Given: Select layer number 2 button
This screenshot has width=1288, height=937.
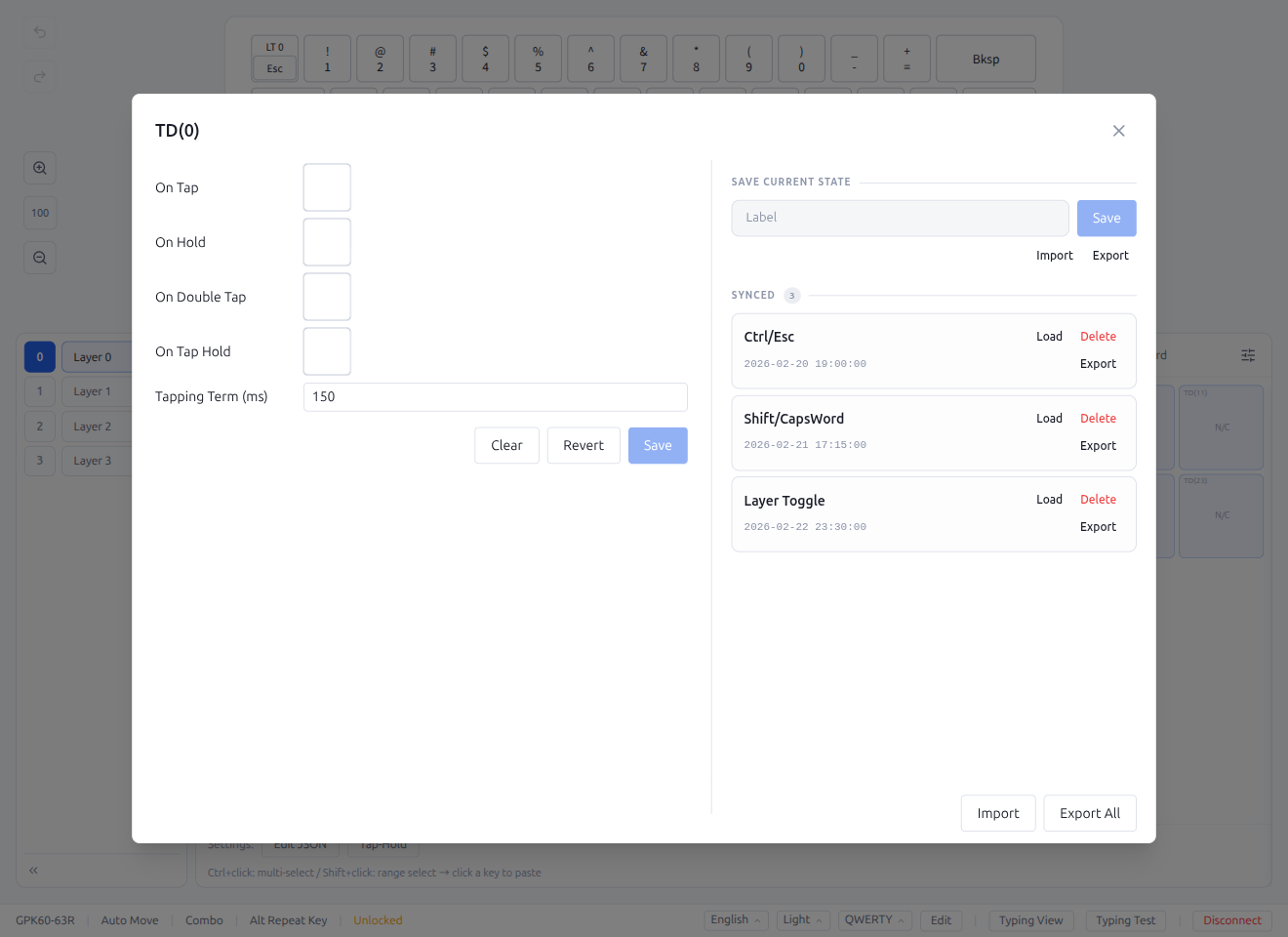Looking at the screenshot, I should coord(40,427).
